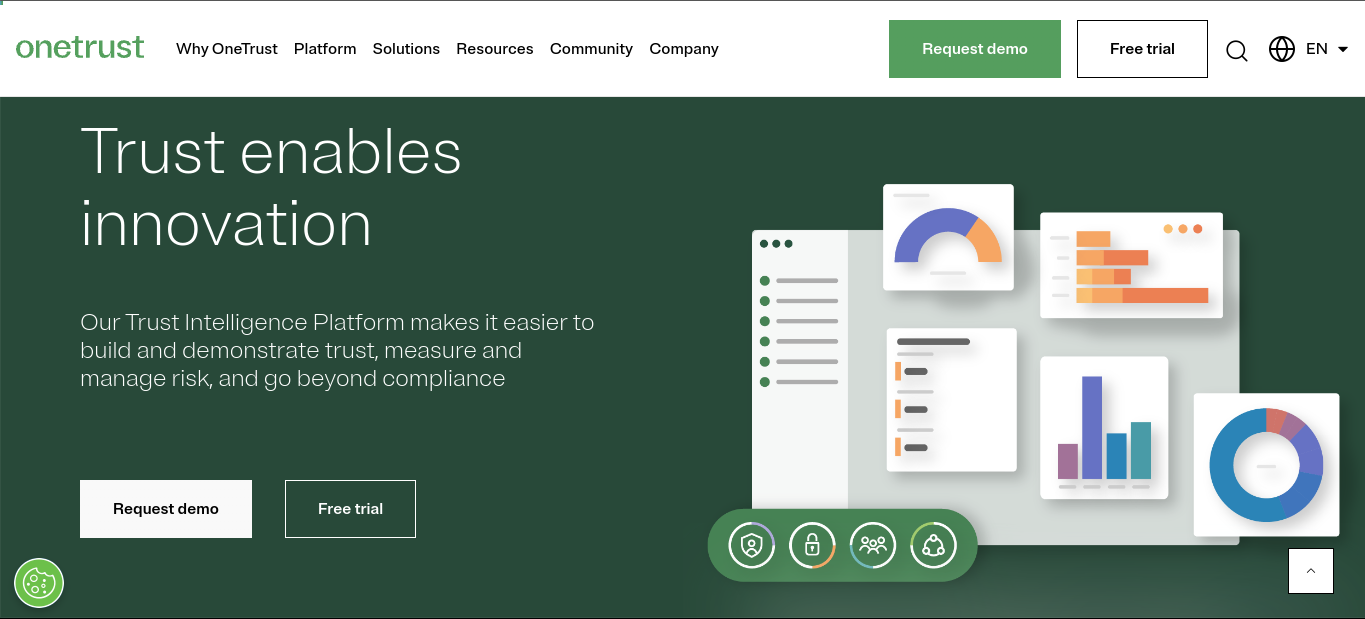Click the orange horizontal bar chart card
Screen dimensions: 1365x619
(x=1131, y=265)
